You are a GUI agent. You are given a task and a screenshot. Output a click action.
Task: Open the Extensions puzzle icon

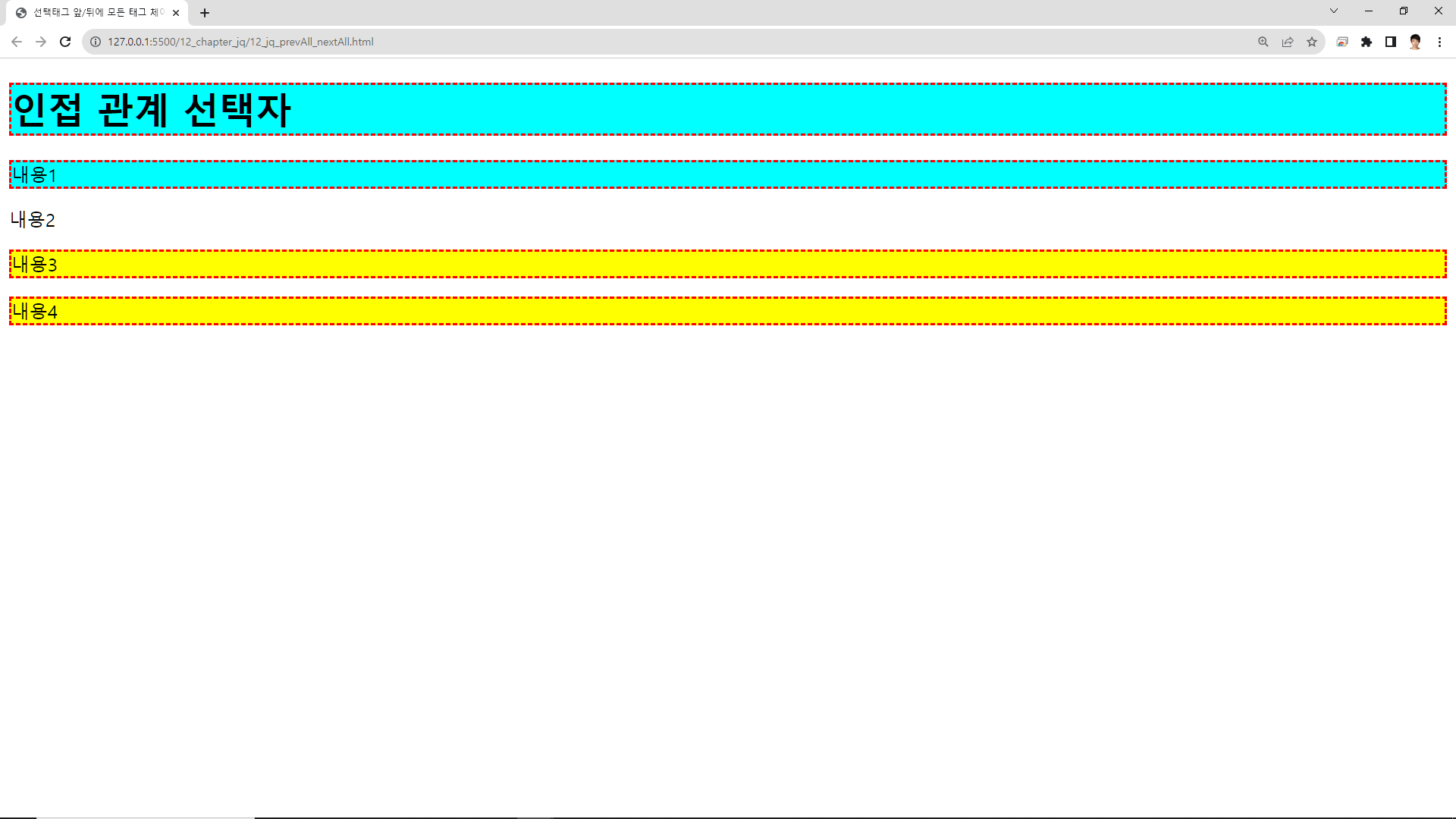[x=1367, y=42]
